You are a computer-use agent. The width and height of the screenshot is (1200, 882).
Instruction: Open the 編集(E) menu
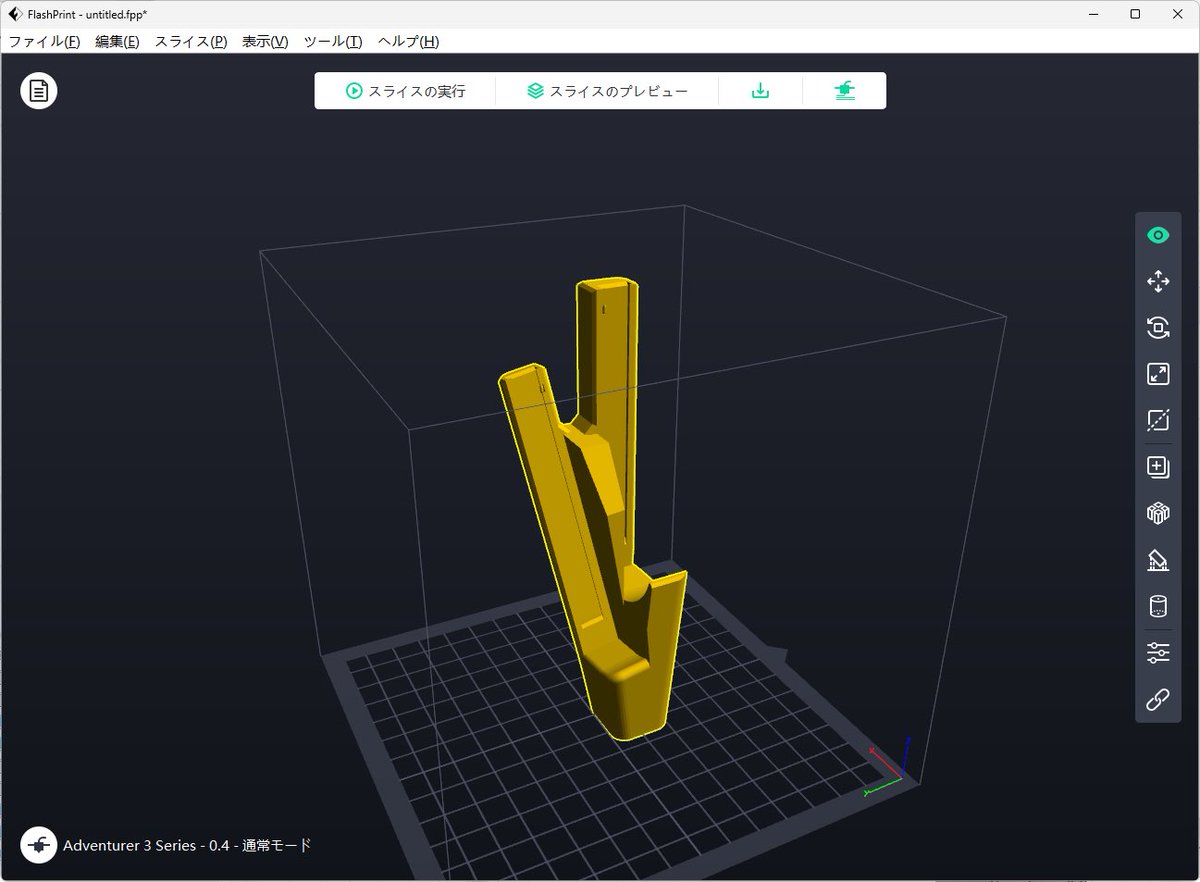pos(117,41)
